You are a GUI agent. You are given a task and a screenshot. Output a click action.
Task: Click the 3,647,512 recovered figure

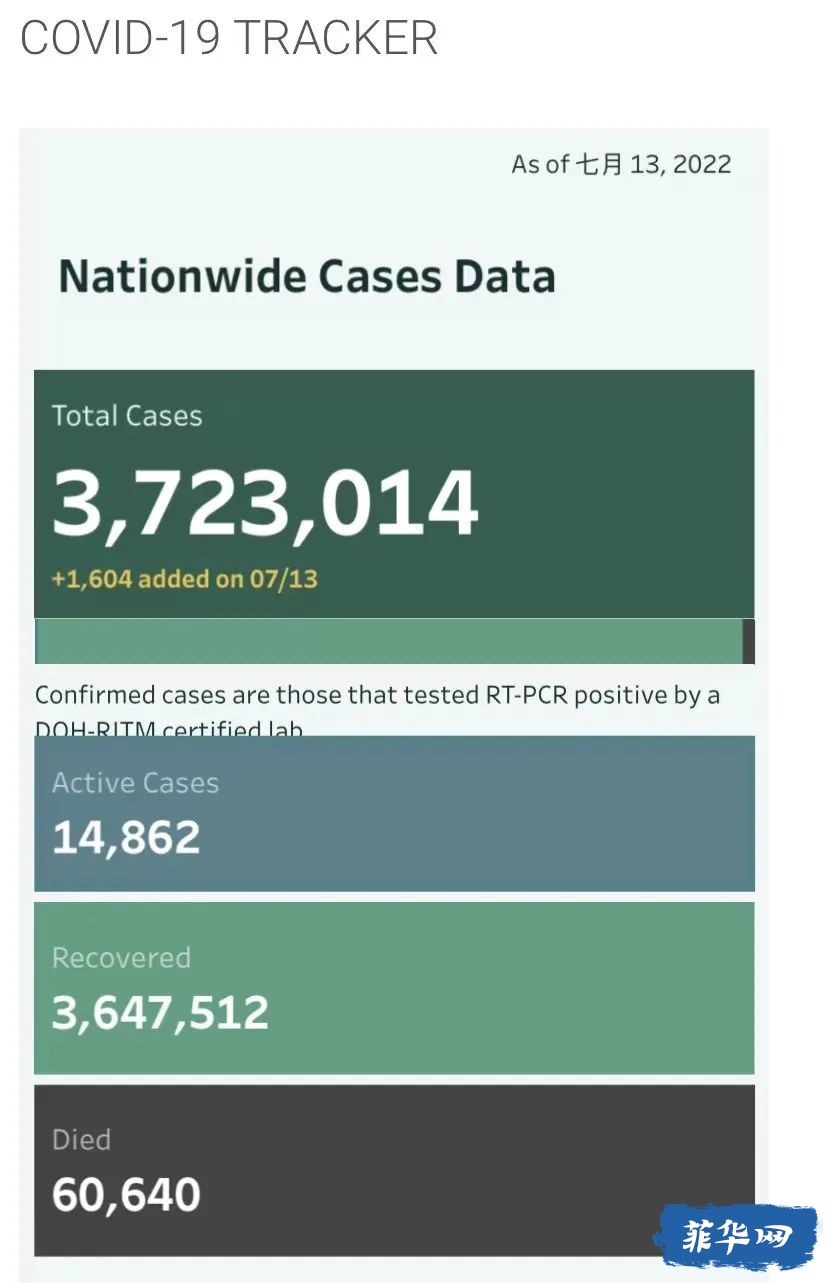[x=160, y=1013]
